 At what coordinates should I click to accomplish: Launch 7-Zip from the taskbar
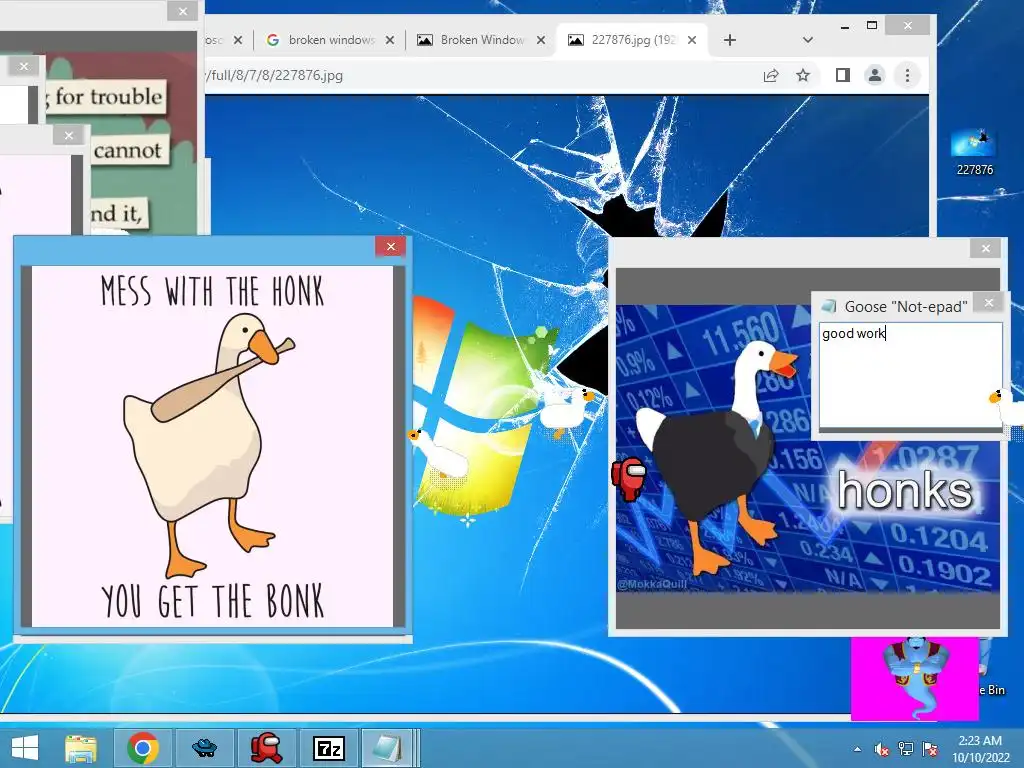tap(328, 748)
